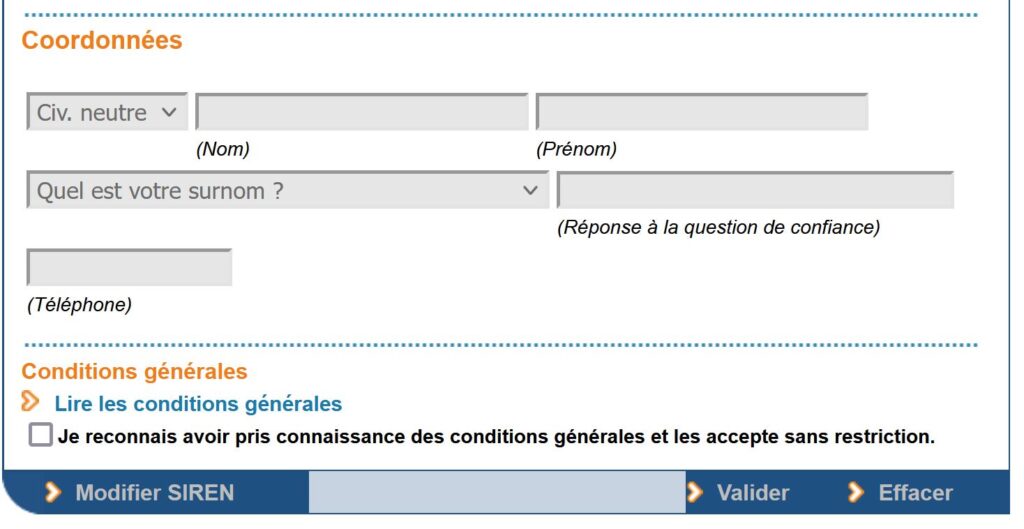This screenshot has height=529, width=1024.
Task: Click the chevron on the Civ. neutre selector
Action: (168, 113)
